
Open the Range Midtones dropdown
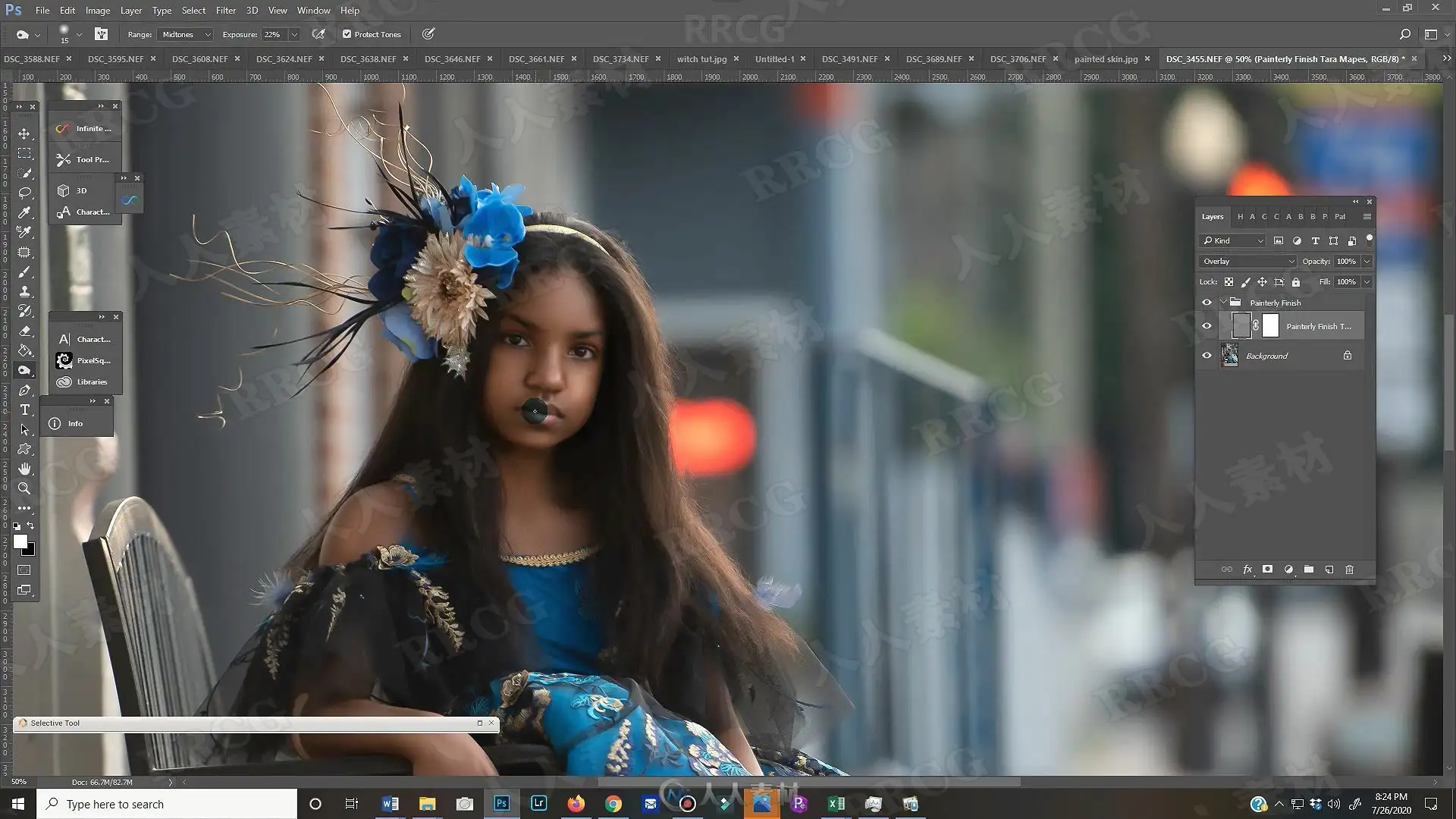click(185, 34)
